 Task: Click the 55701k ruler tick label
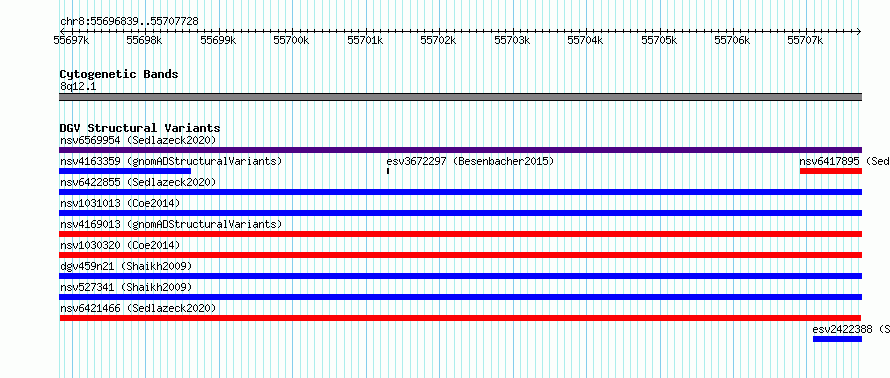tap(365, 40)
